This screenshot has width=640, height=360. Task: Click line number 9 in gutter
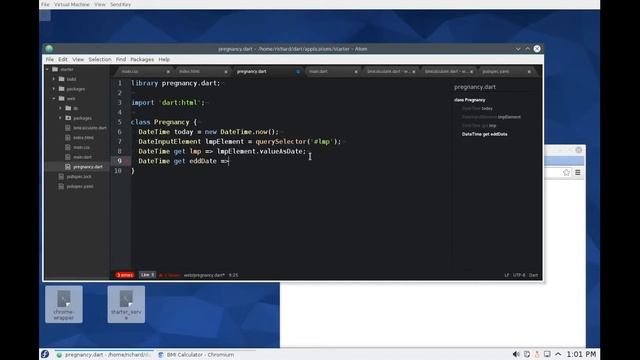pos(120,161)
